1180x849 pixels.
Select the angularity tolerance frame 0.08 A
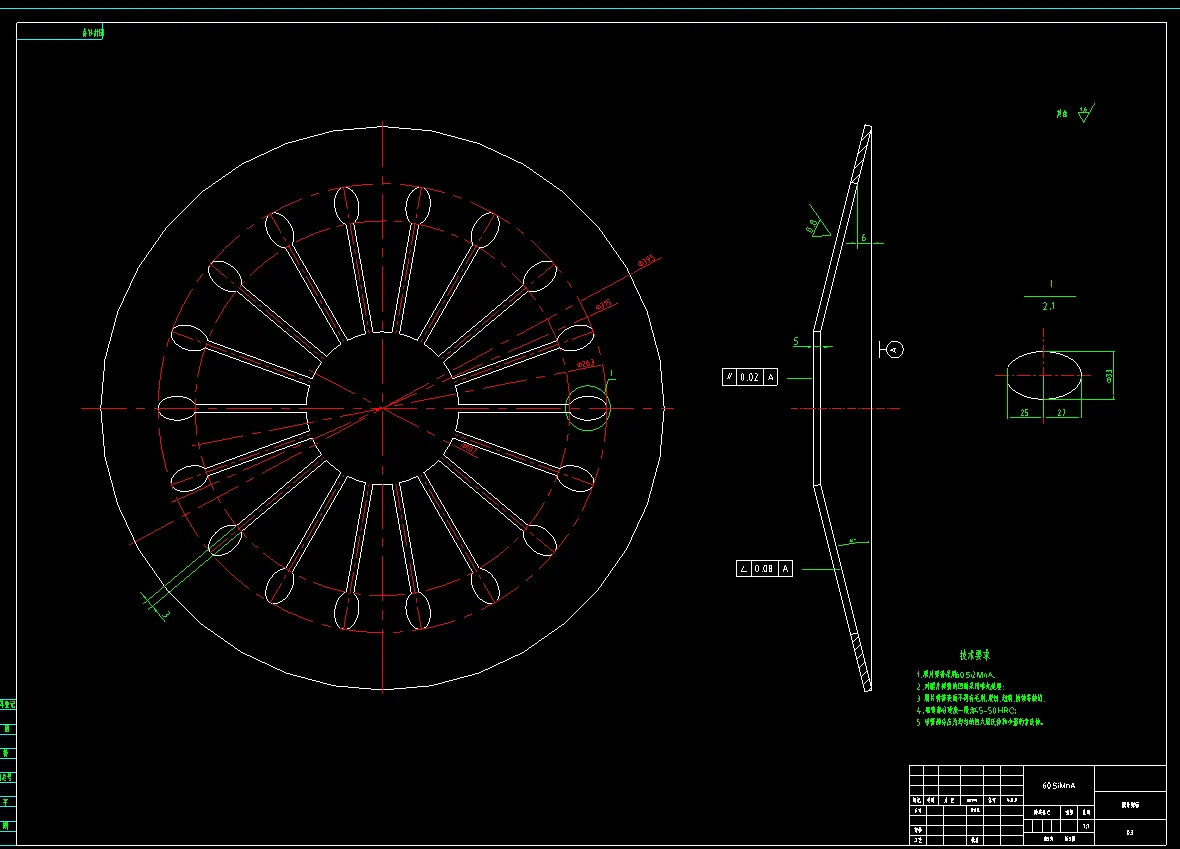click(764, 568)
